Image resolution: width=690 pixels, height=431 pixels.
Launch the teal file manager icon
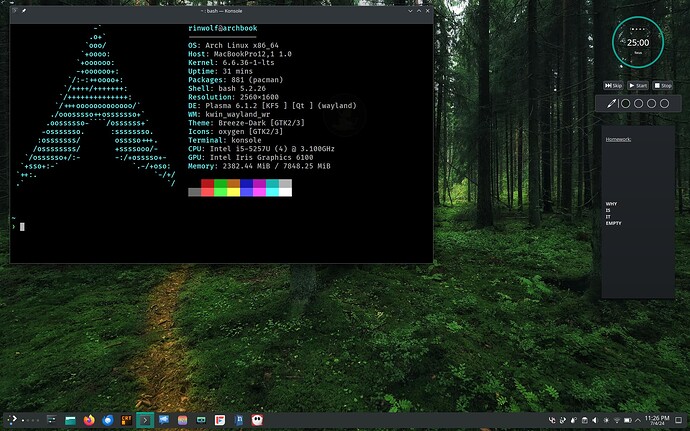70,420
